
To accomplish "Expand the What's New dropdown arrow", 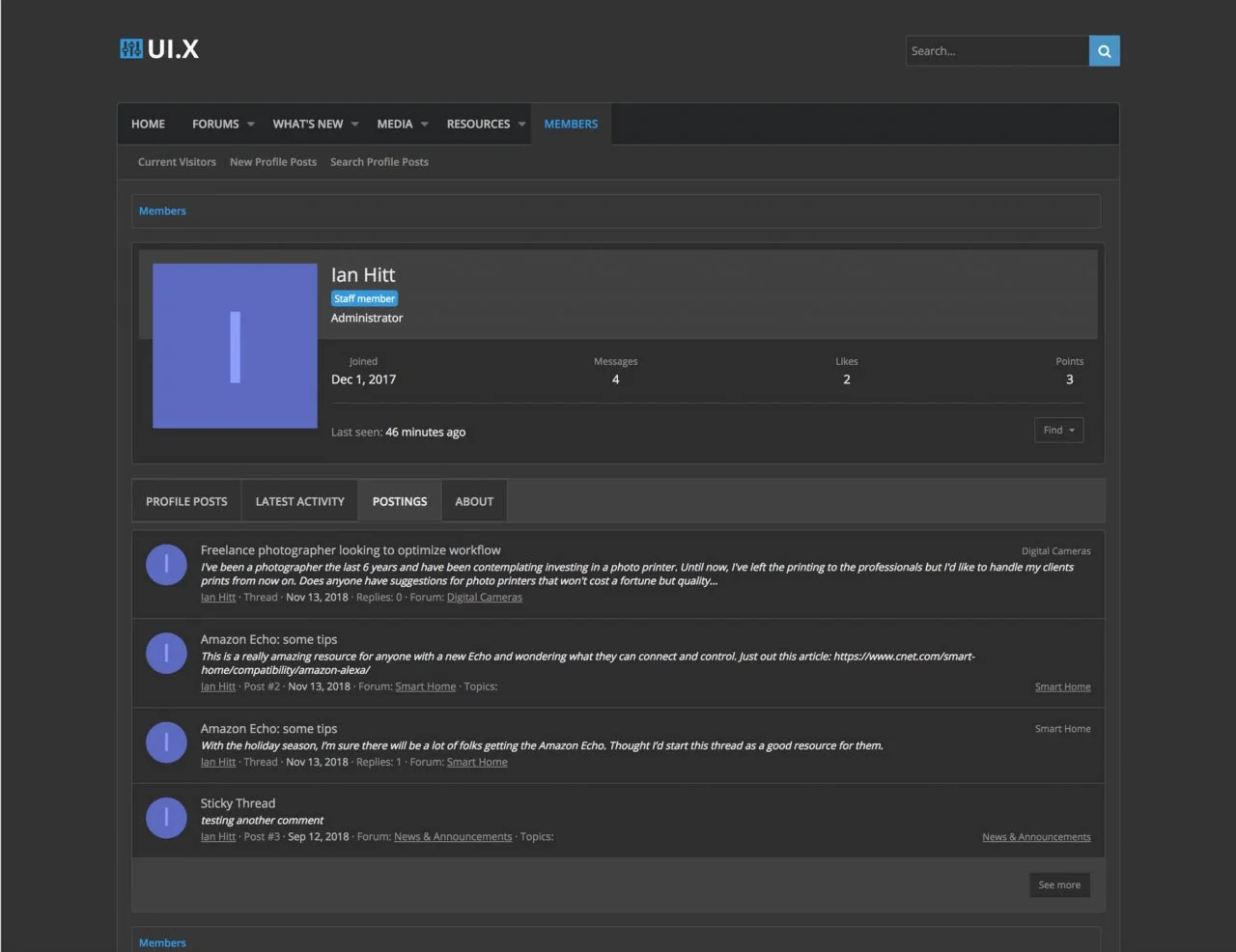I will coord(355,125).
